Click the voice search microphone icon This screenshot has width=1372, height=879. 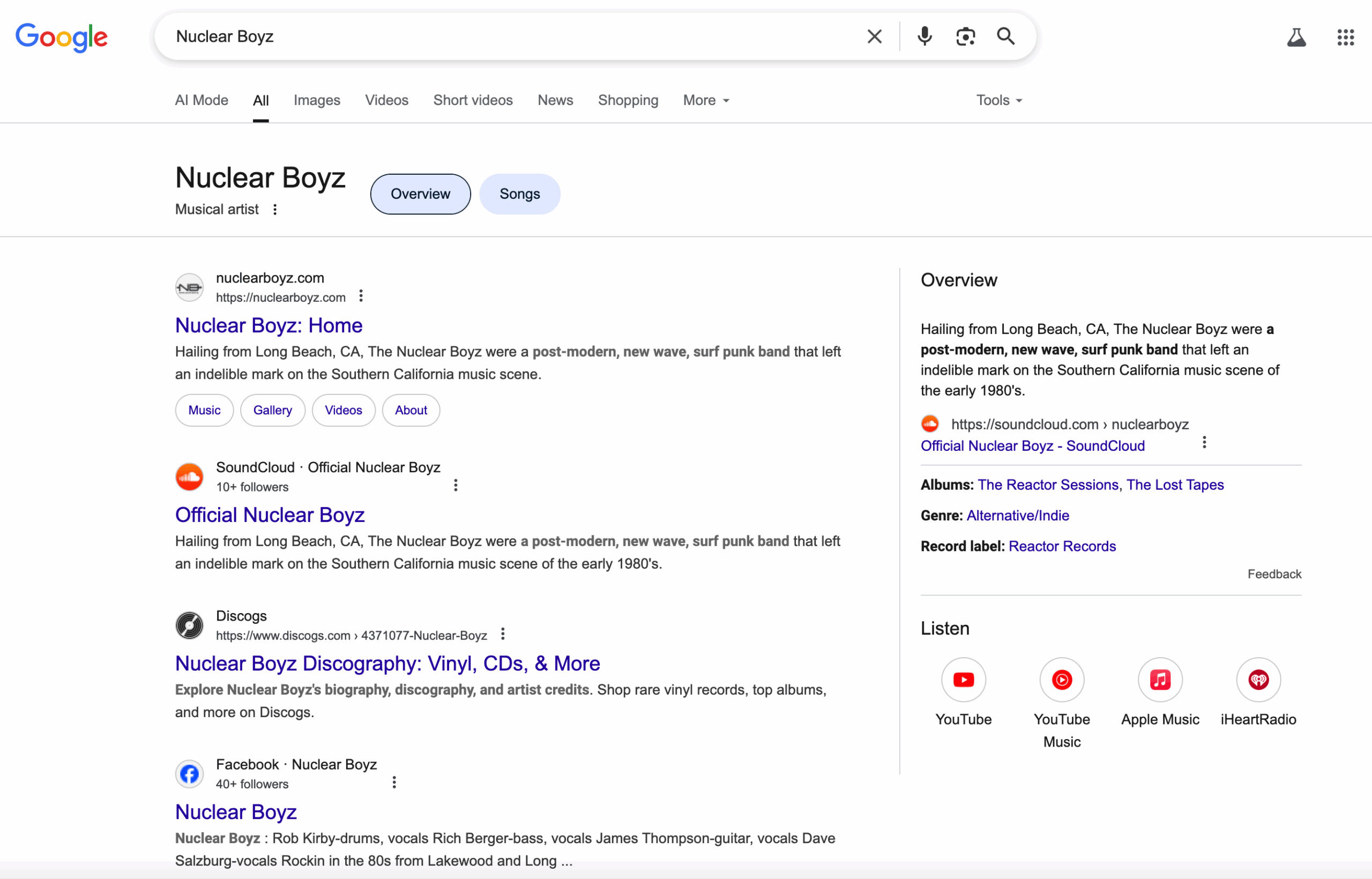point(924,36)
